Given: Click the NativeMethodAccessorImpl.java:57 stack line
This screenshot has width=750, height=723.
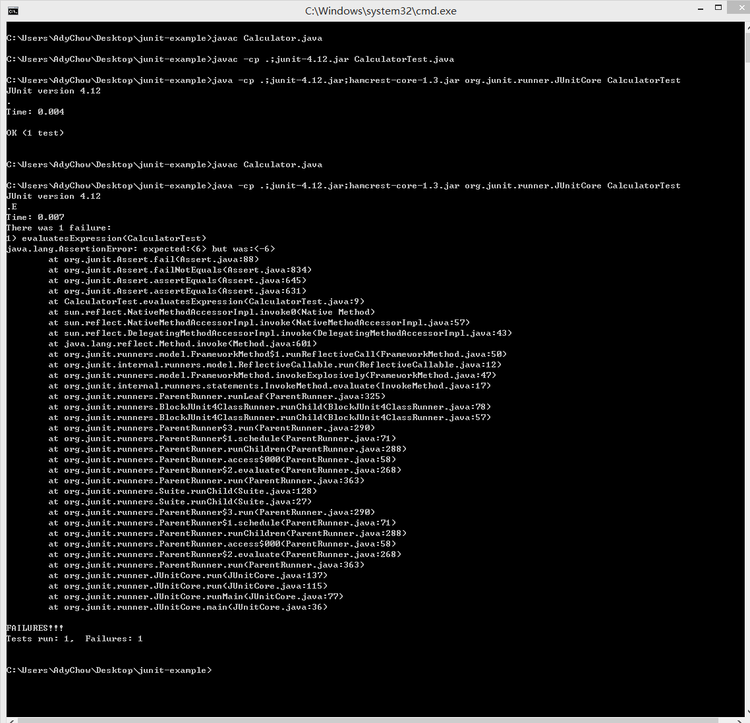Looking at the screenshot, I should (x=259, y=322).
